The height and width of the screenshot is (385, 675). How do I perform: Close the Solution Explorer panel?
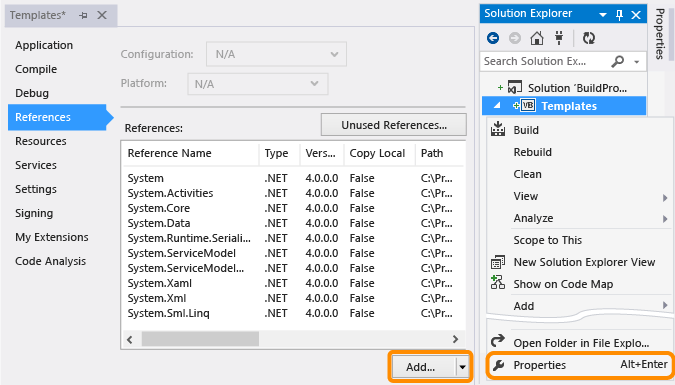(636, 15)
